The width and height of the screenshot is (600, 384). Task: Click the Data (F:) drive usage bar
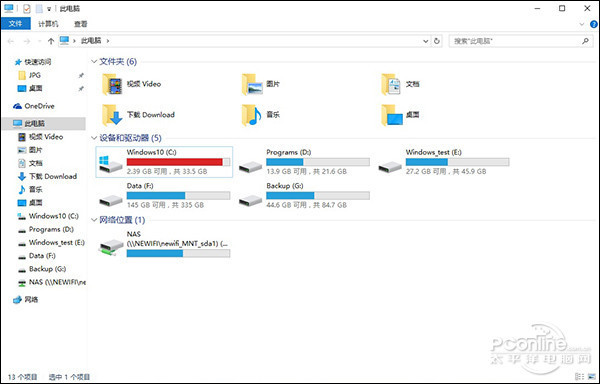click(178, 195)
